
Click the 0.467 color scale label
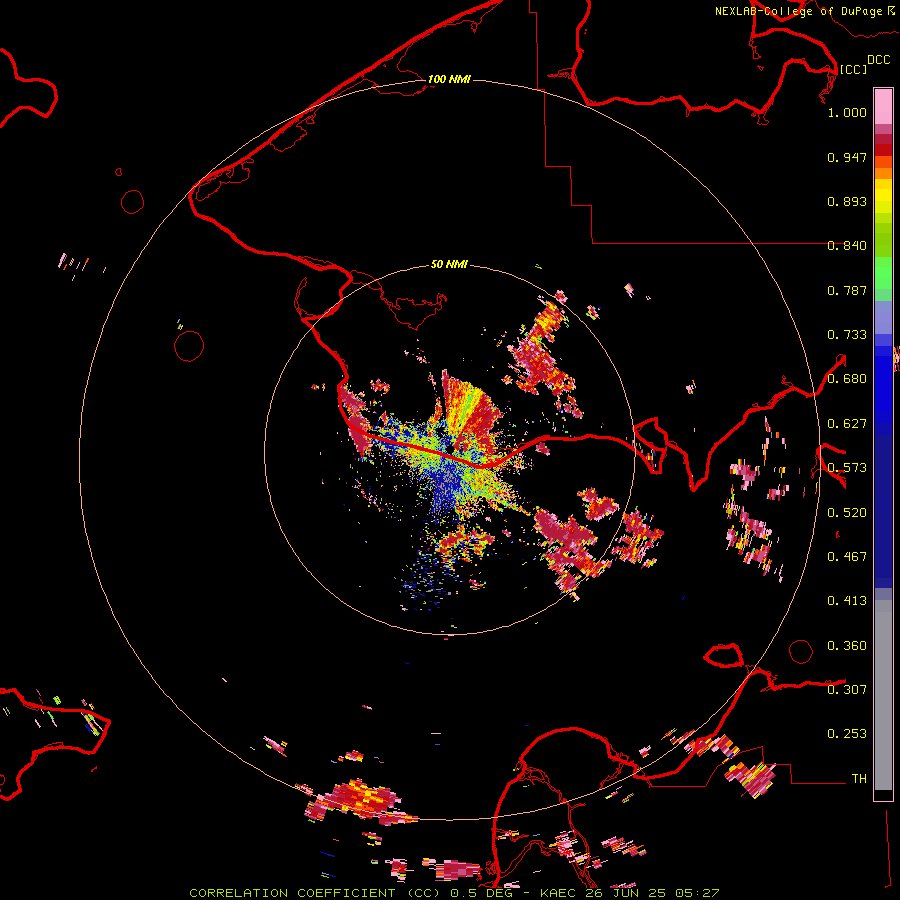click(847, 557)
